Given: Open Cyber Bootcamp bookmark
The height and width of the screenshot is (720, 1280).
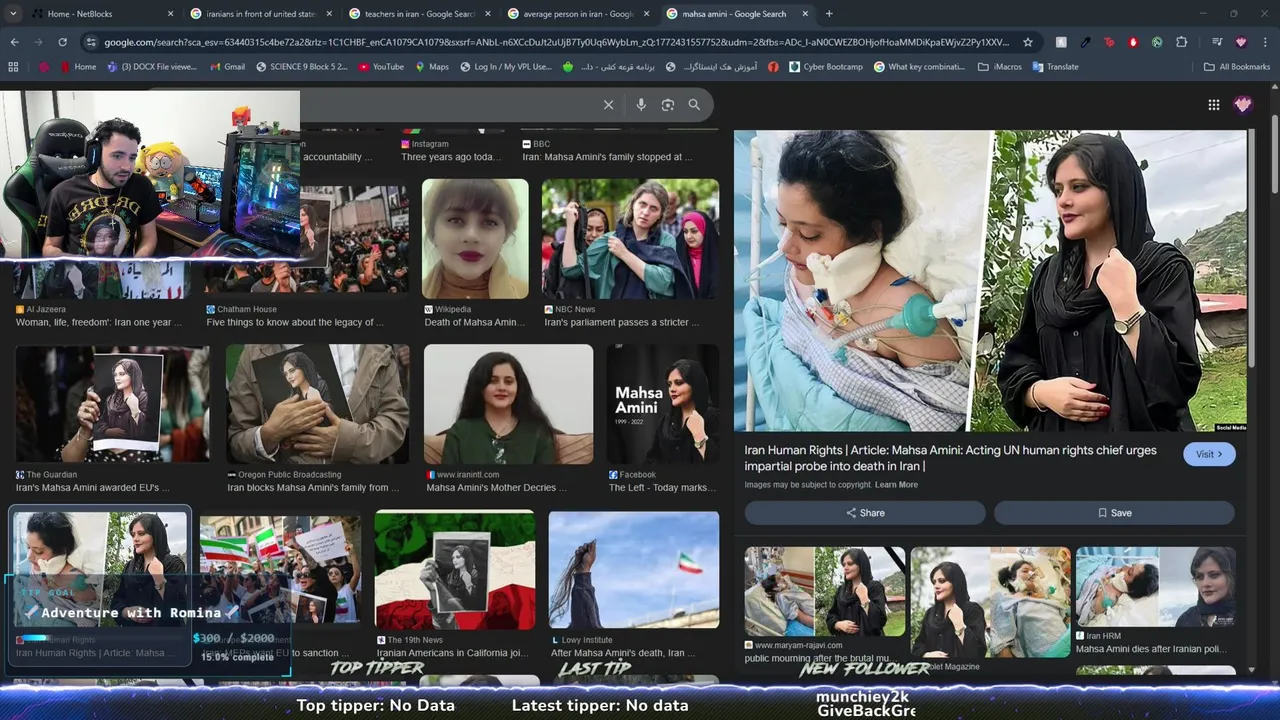Looking at the screenshot, I should click(x=825, y=67).
